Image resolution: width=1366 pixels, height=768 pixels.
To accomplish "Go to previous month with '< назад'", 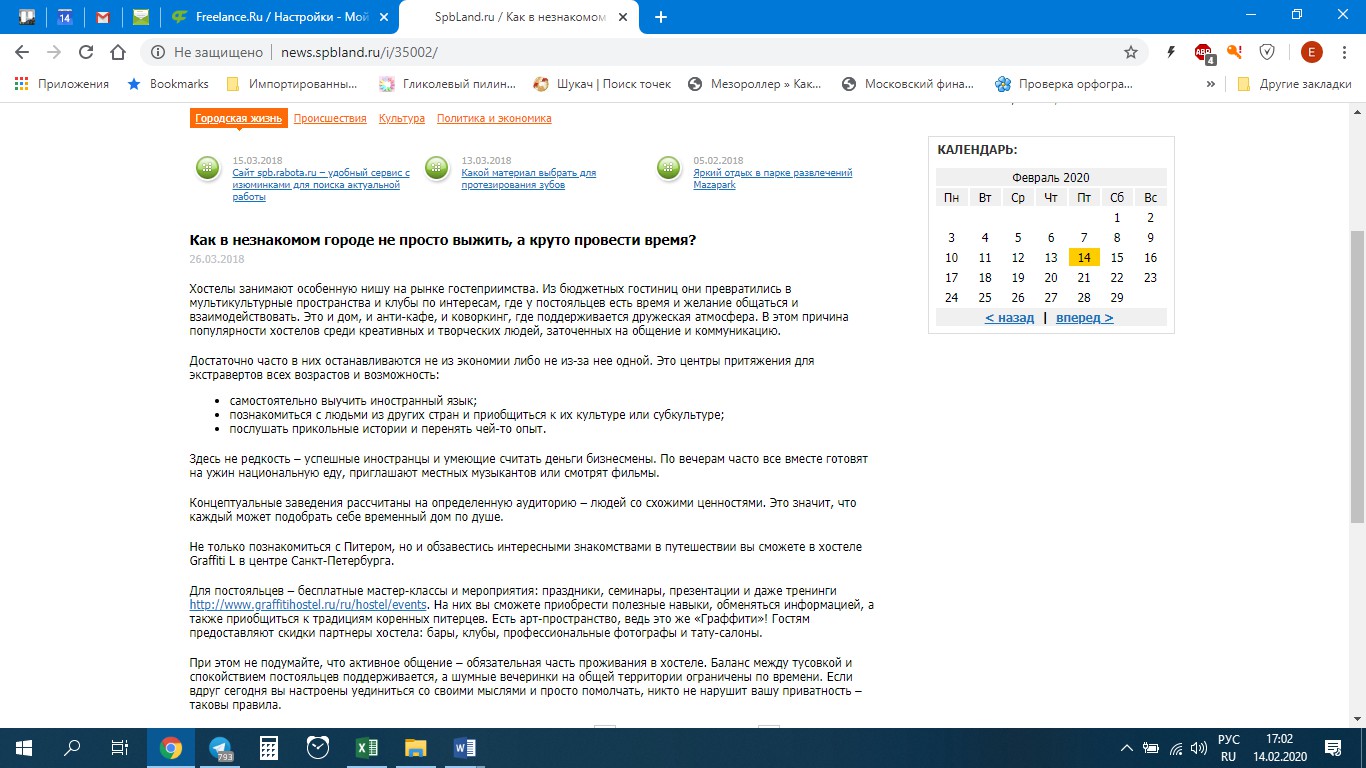I will [x=1009, y=317].
